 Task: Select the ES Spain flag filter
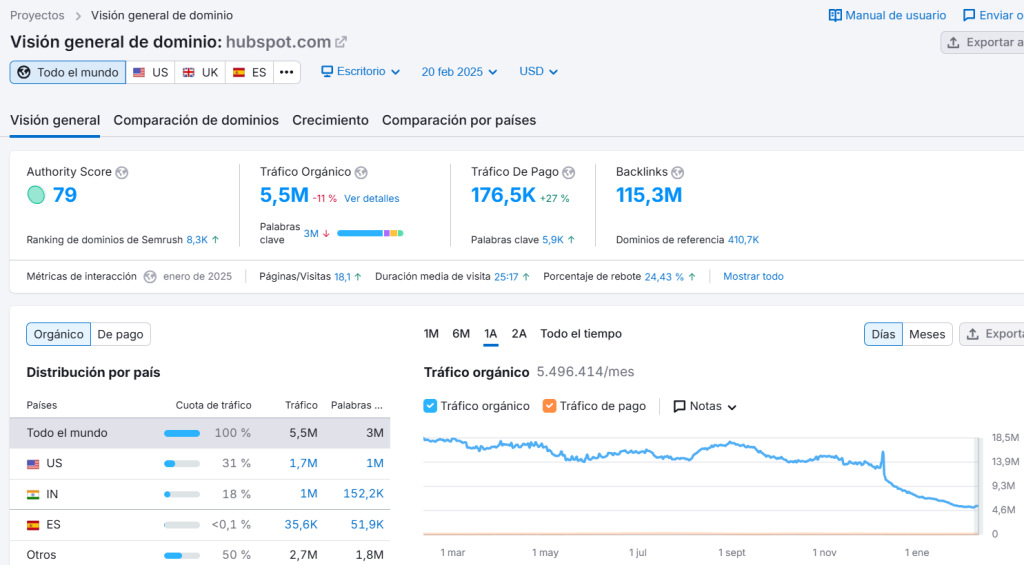pos(249,72)
